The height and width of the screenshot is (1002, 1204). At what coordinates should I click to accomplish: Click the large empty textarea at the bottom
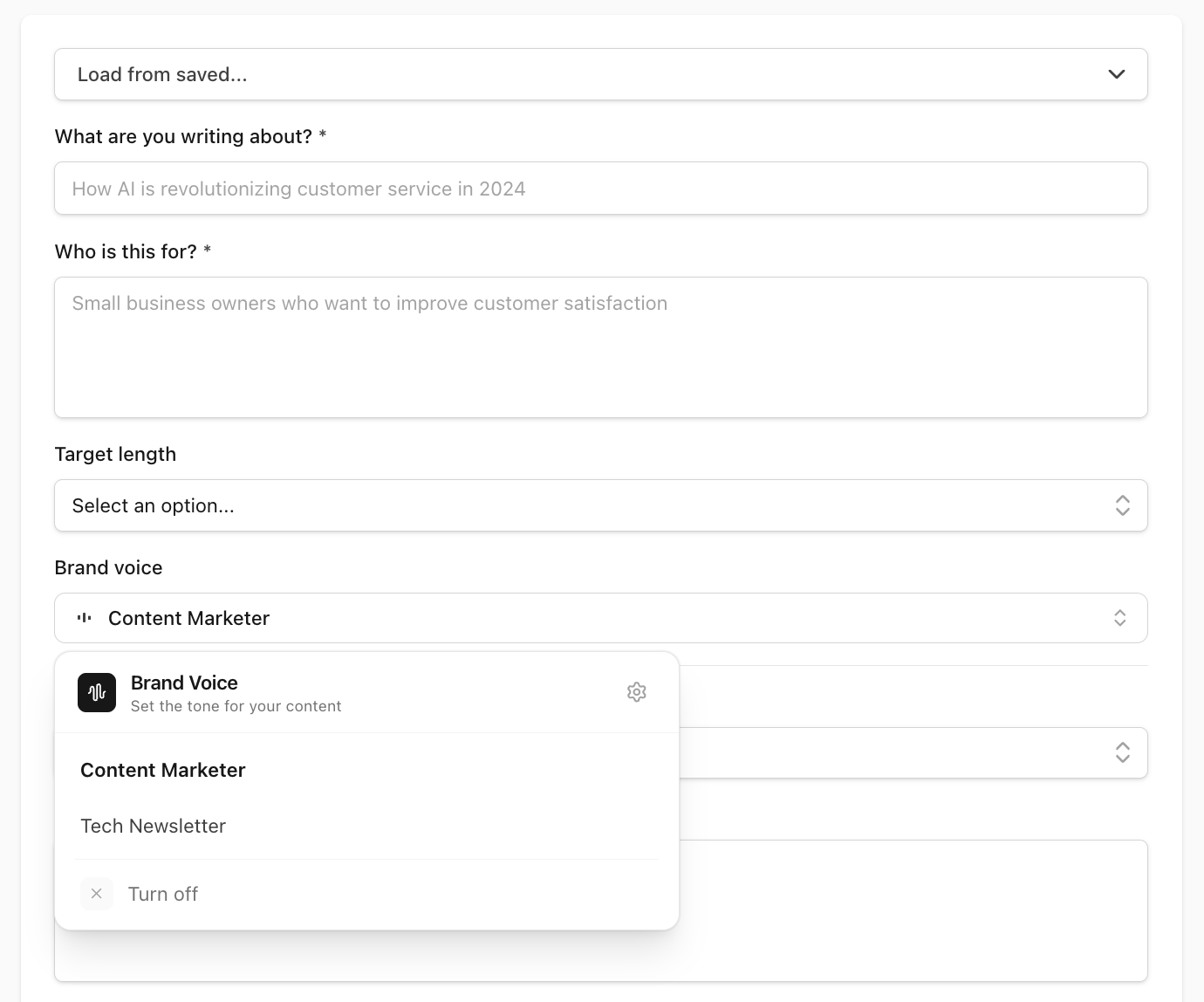coord(916,910)
